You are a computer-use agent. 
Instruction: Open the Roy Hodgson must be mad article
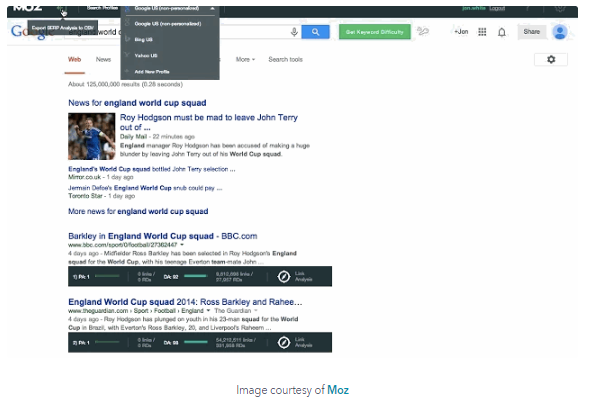[x=209, y=122]
